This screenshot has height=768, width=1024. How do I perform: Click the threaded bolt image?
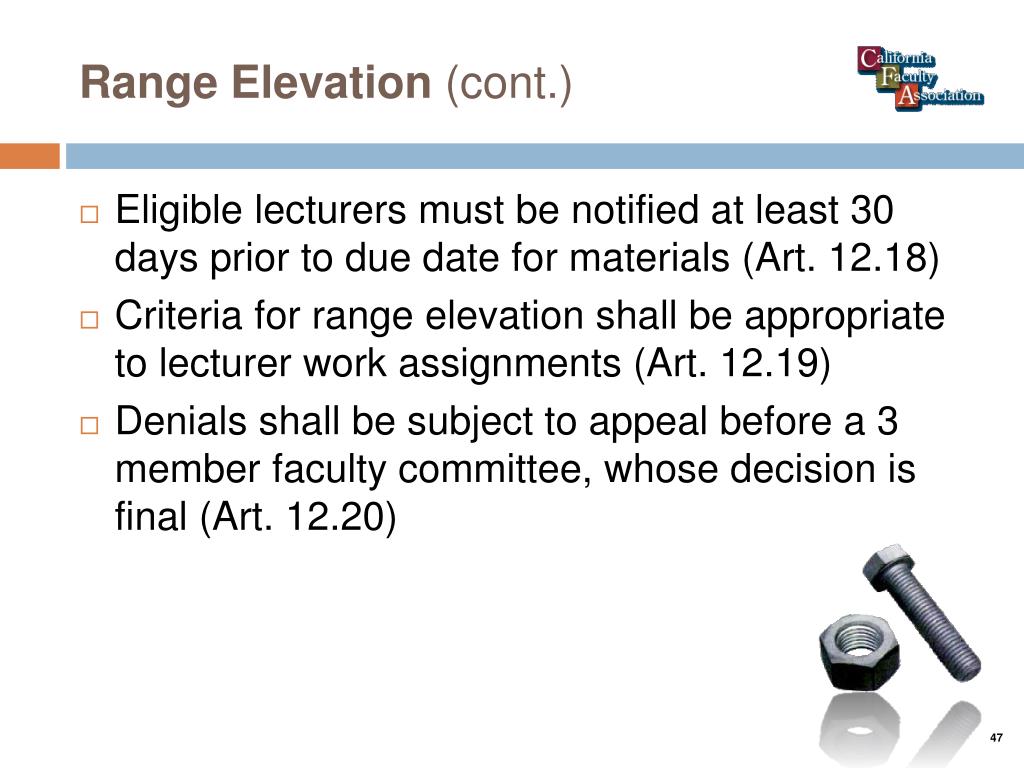(x=921, y=611)
